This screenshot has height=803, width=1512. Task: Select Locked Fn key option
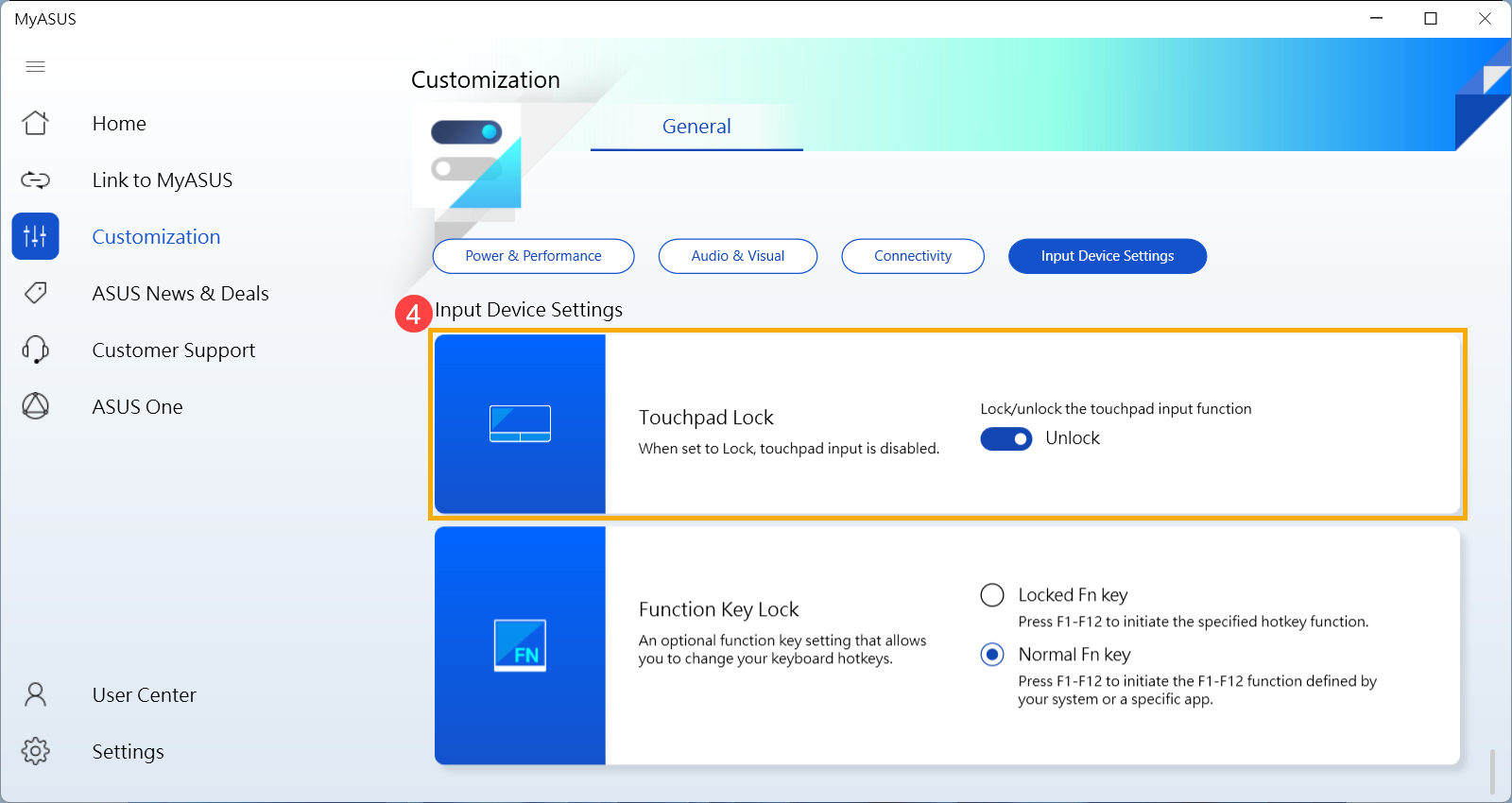tap(992, 595)
